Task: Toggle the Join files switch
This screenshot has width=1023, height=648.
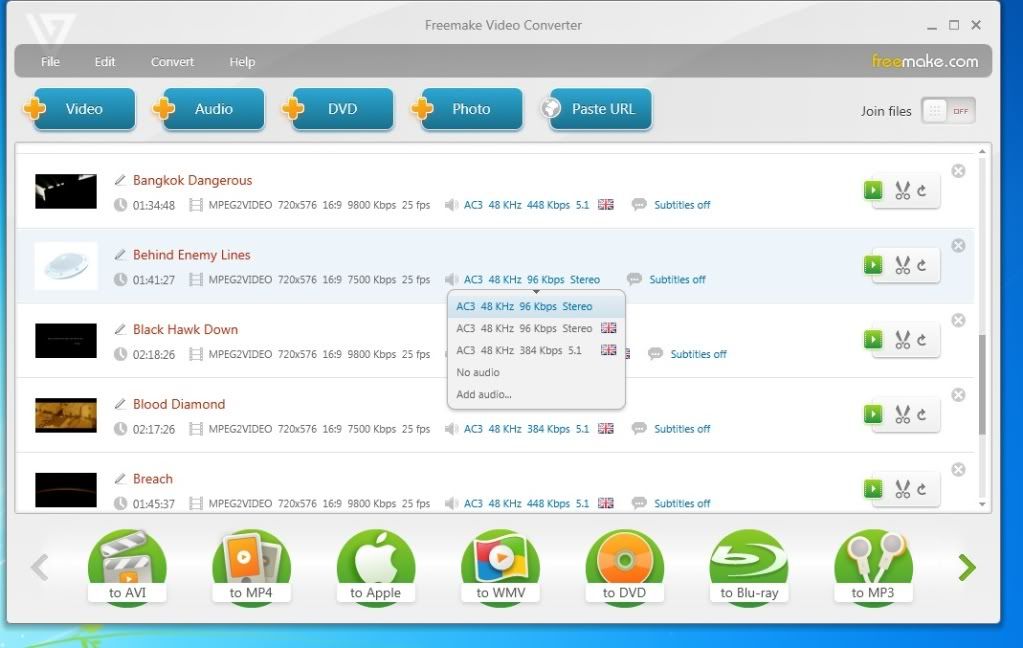Action: (x=949, y=111)
